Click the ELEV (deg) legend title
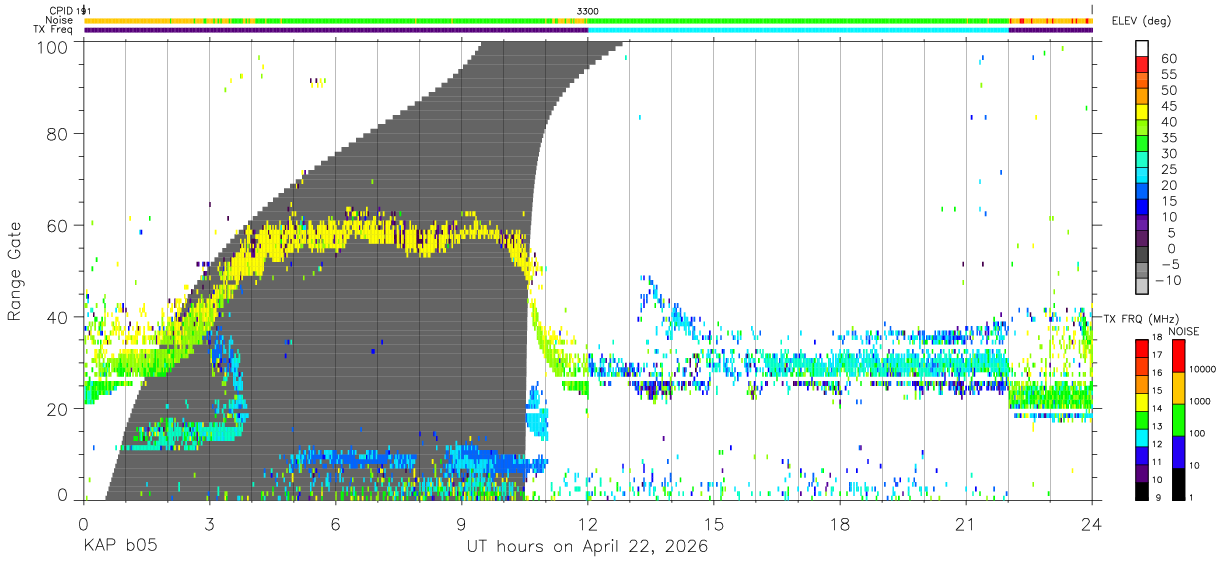1228x567 pixels. coord(1142,20)
